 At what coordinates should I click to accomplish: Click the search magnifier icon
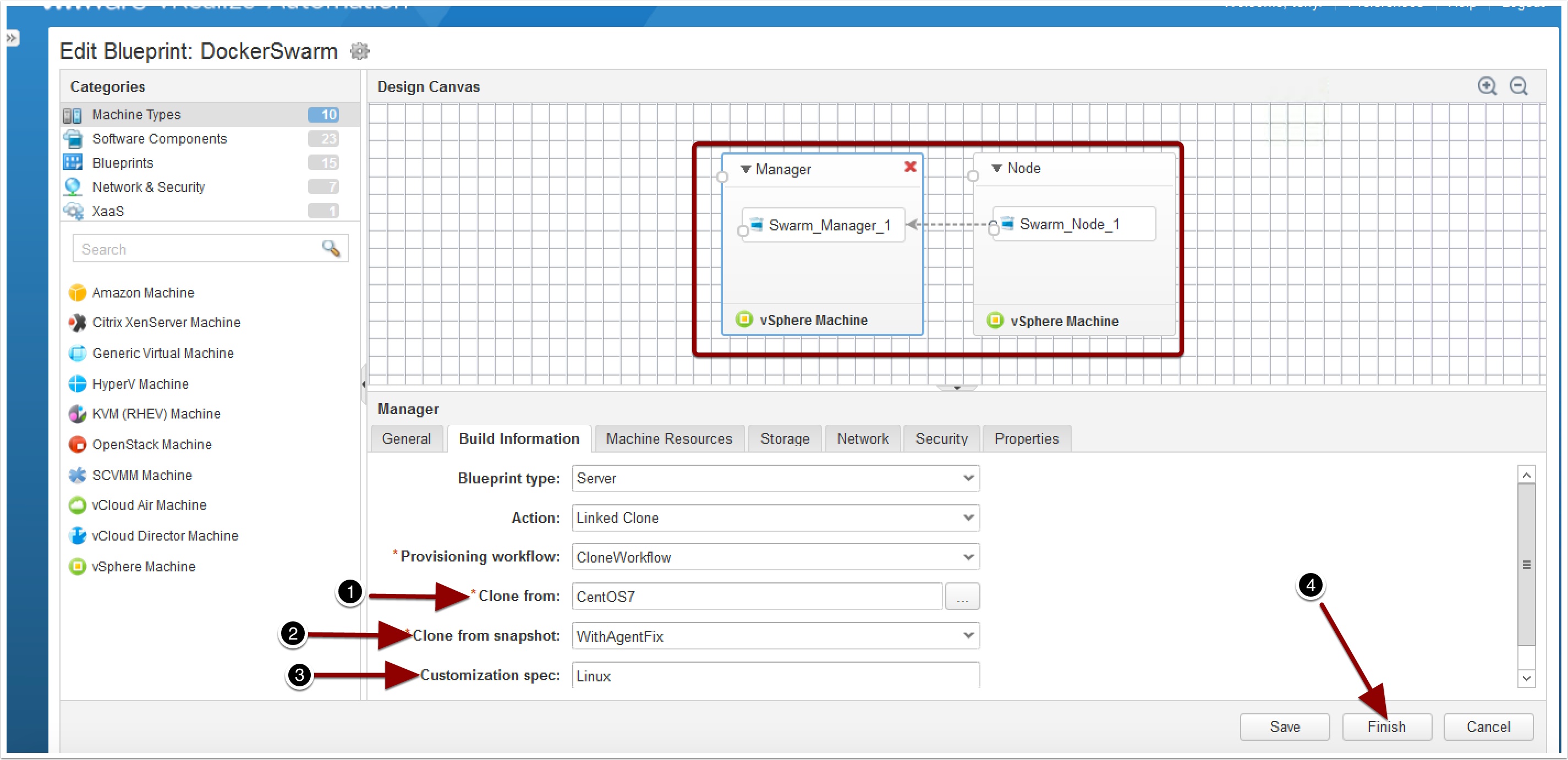coord(331,248)
